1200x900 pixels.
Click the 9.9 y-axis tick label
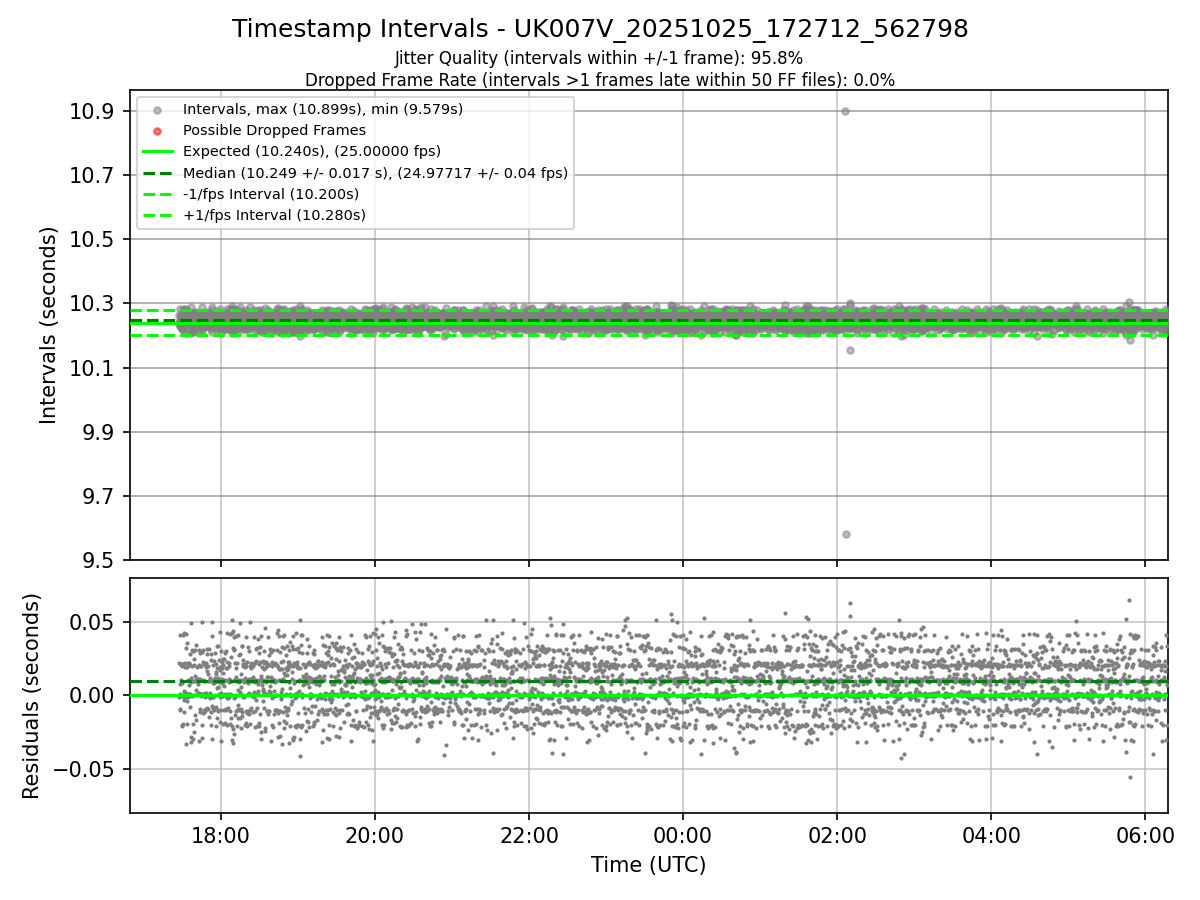pos(98,433)
